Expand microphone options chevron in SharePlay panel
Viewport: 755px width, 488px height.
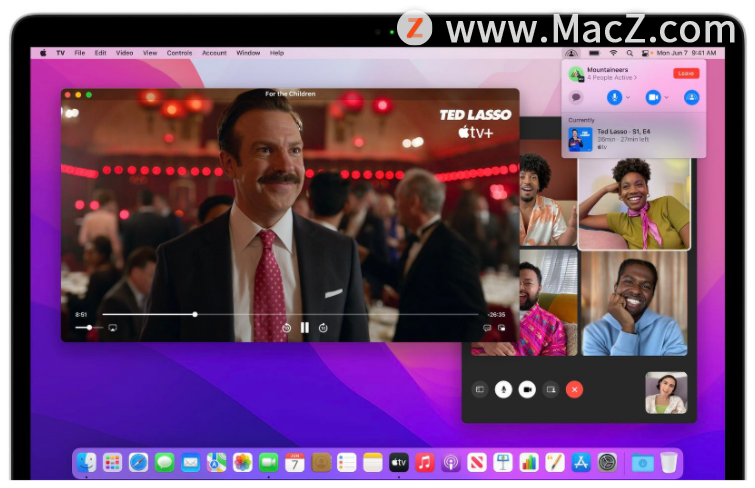(x=628, y=97)
